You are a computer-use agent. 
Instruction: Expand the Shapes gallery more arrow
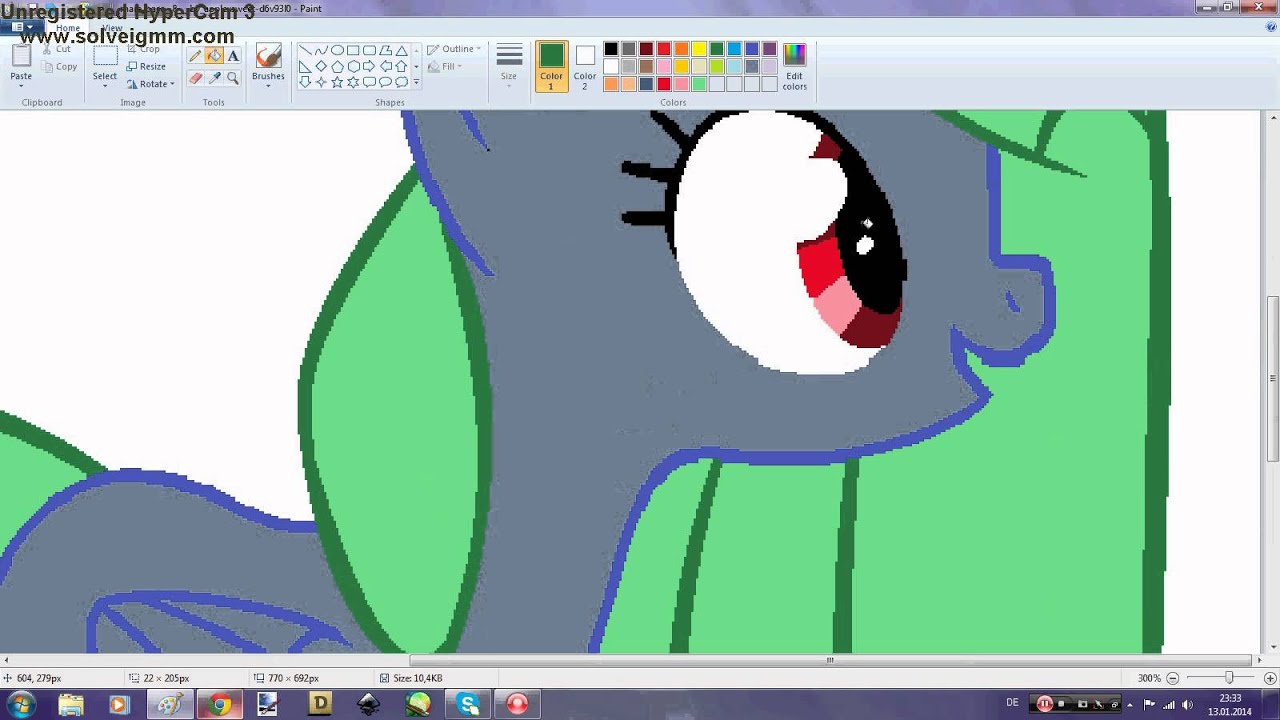(416, 83)
